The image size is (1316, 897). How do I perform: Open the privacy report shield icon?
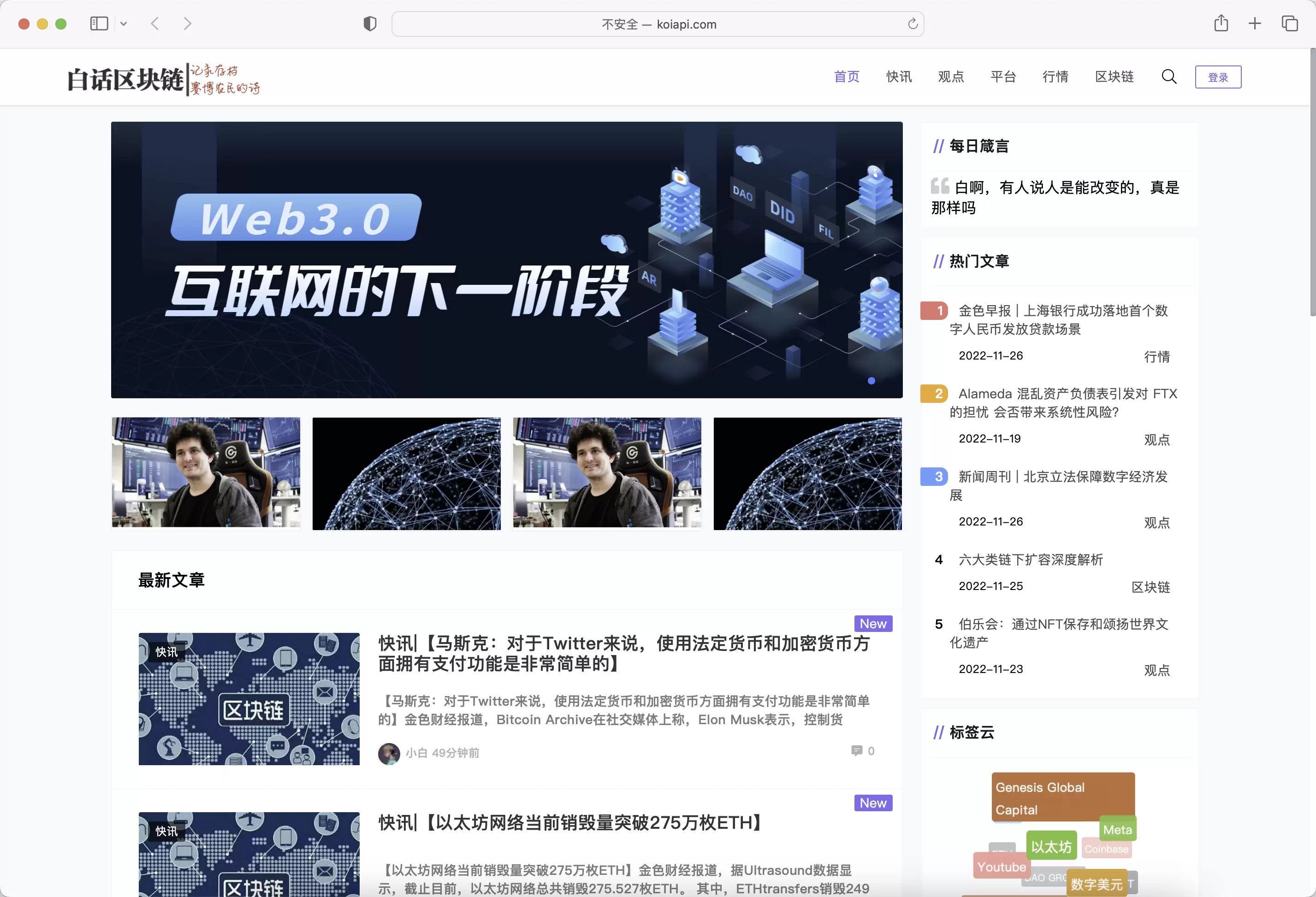(x=370, y=24)
